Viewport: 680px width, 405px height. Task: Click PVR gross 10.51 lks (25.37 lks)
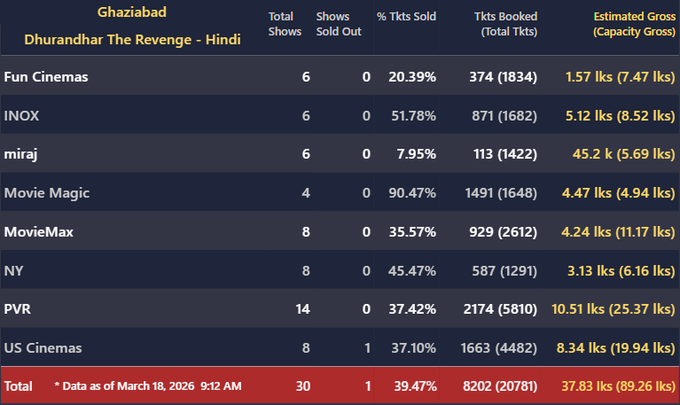click(x=613, y=309)
